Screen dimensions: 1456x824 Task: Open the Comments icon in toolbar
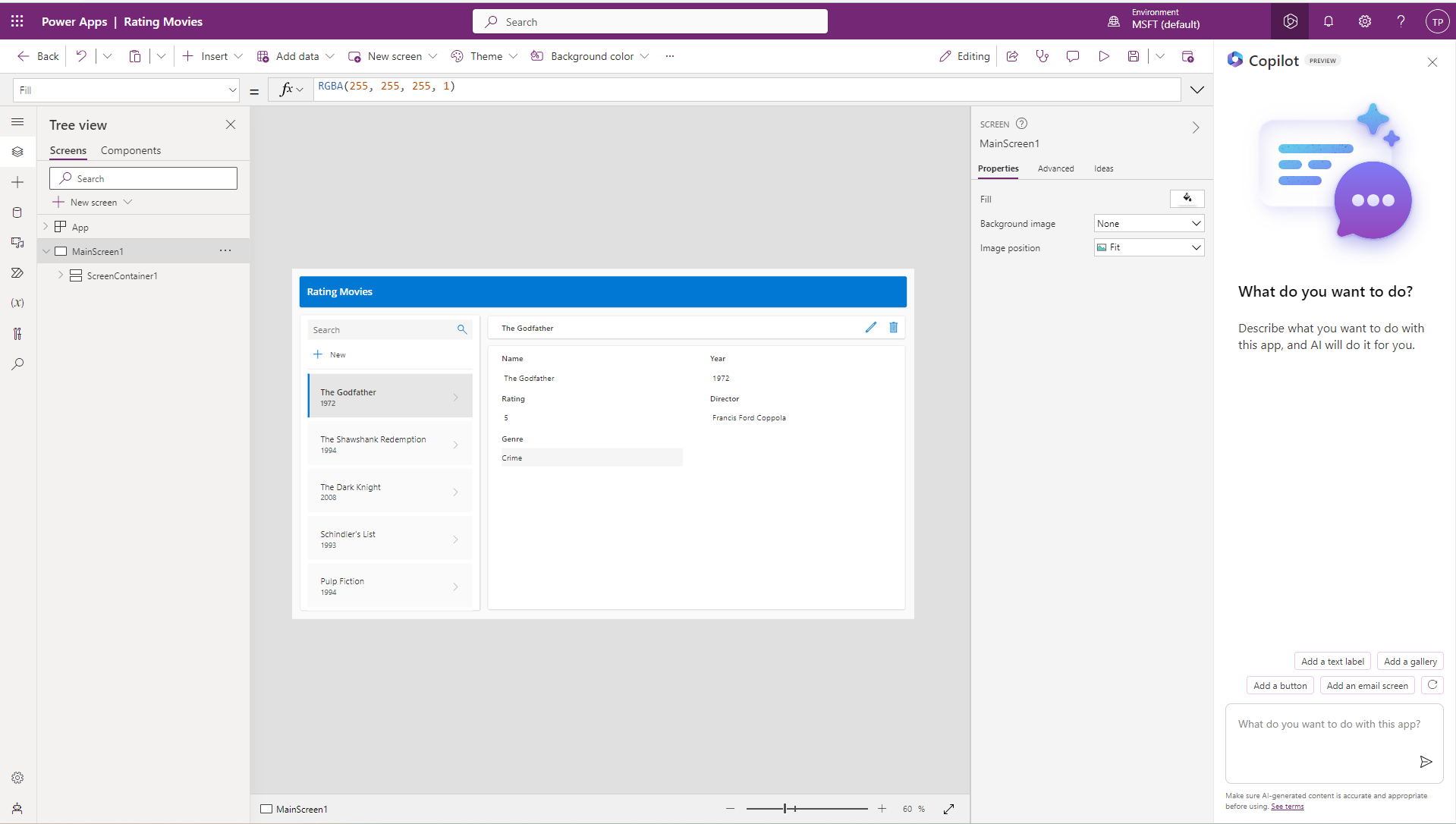[1073, 56]
